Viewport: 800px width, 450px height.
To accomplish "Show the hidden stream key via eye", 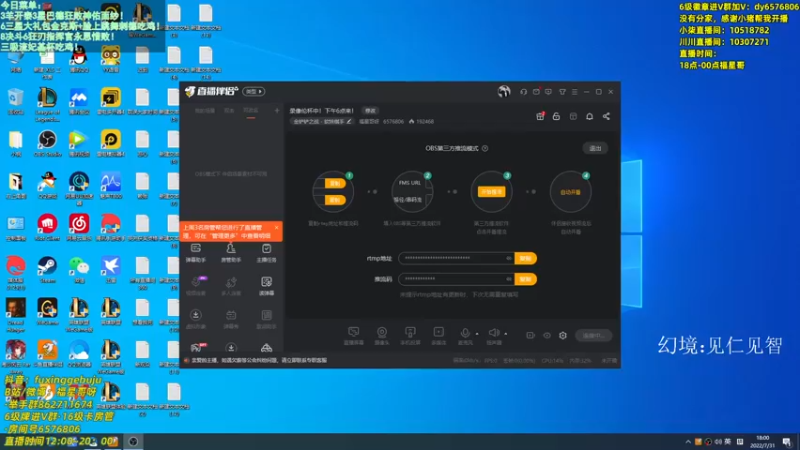I will click(x=509, y=279).
